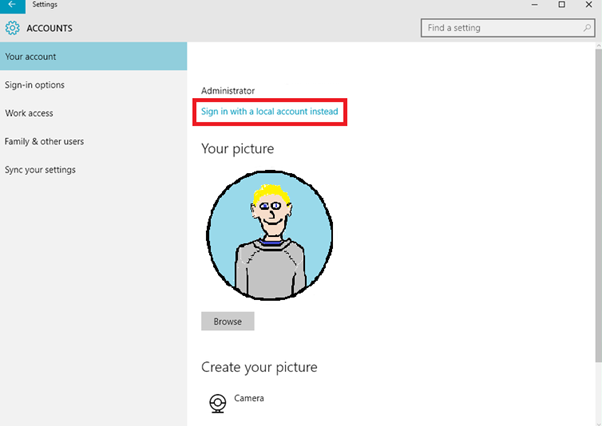Open Sync your settings page
Screen dimensions: 602x426
[x=93, y=170]
